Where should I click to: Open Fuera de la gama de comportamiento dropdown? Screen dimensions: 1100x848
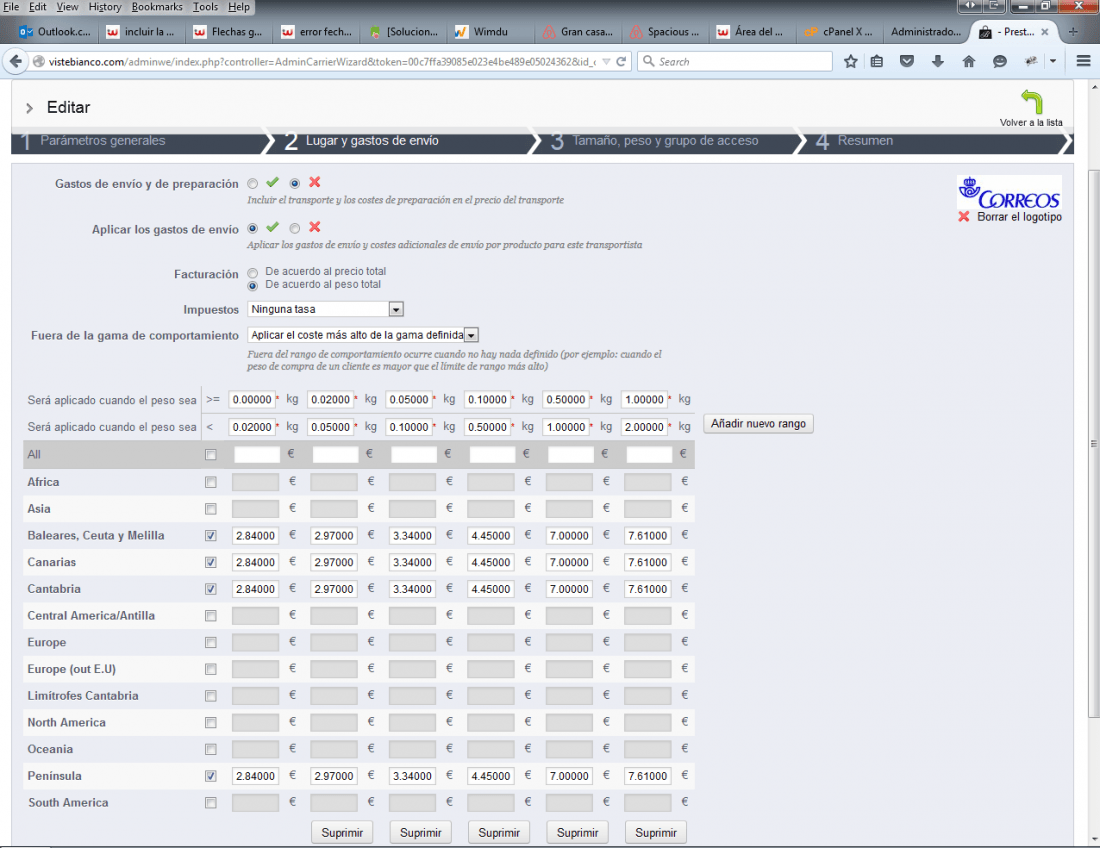click(363, 335)
